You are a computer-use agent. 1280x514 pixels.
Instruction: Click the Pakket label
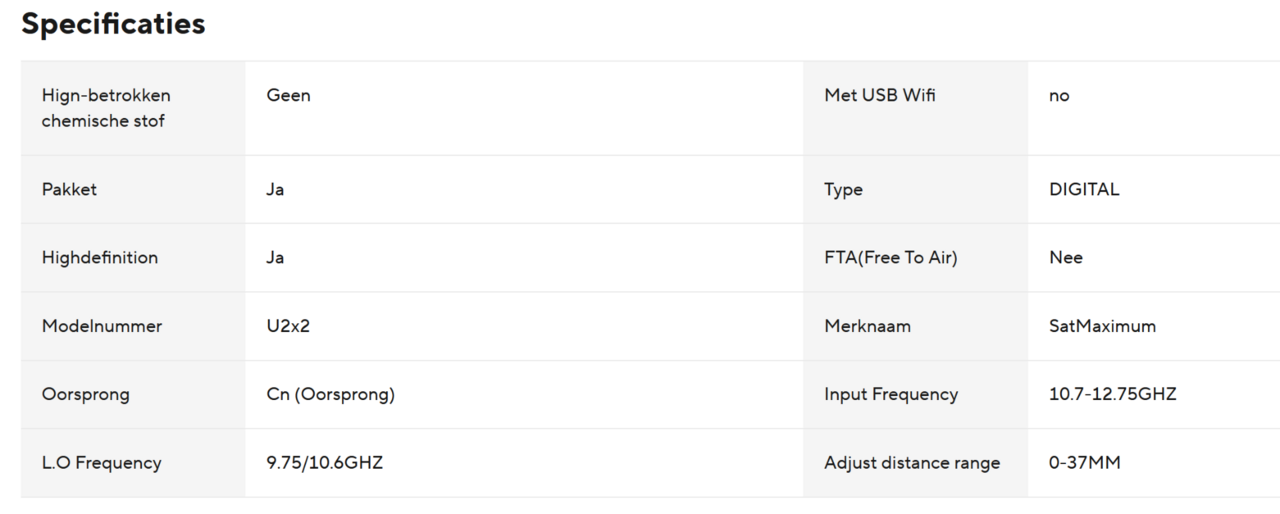[x=69, y=189]
